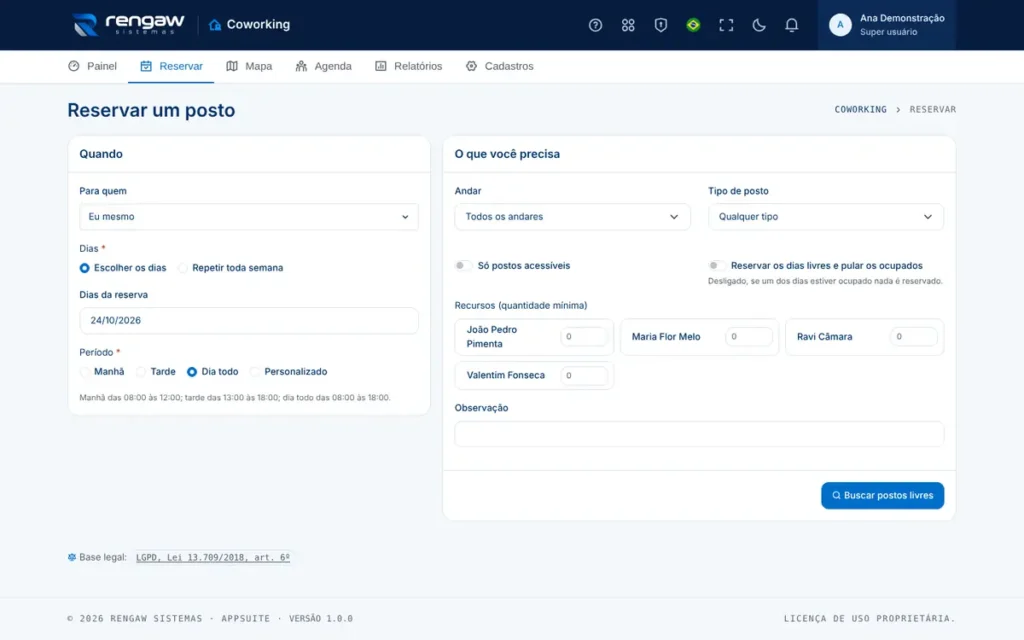1024x640 pixels.
Task: Open the "Para quem" dropdown
Action: [x=249, y=217]
